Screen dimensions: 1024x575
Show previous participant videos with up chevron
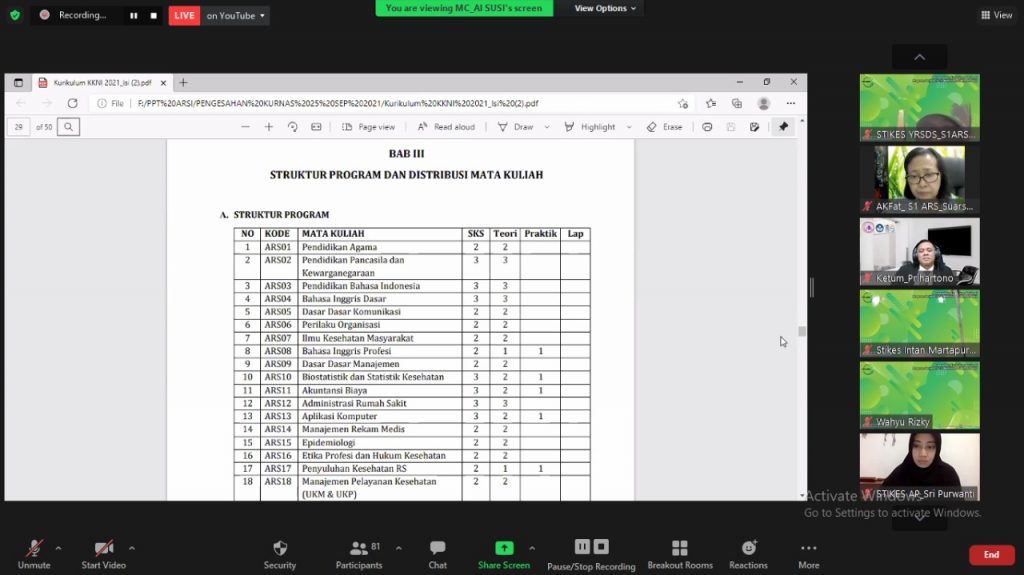click(919, 57)
